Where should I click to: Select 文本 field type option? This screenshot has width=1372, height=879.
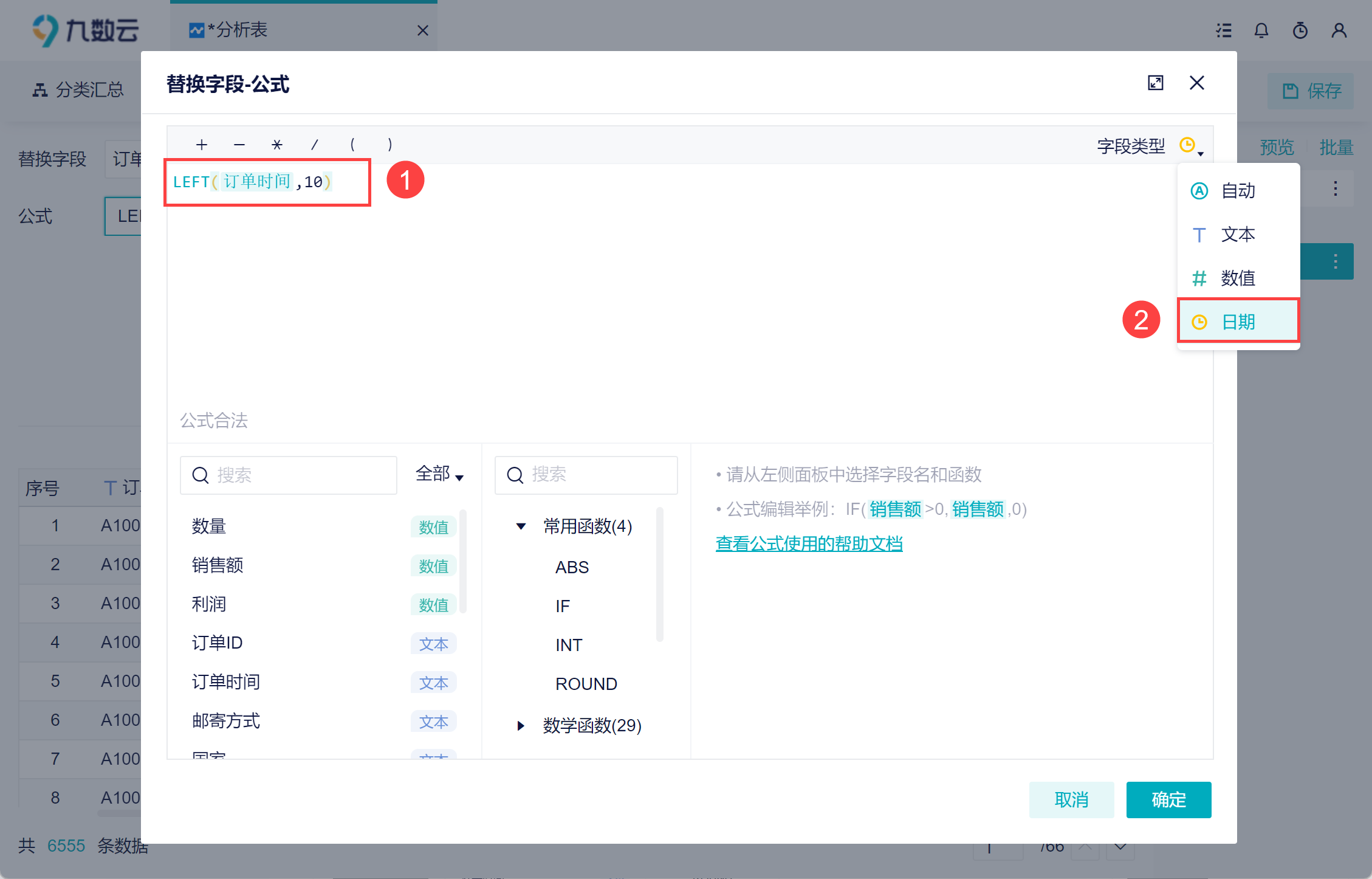click(1238, 235)
